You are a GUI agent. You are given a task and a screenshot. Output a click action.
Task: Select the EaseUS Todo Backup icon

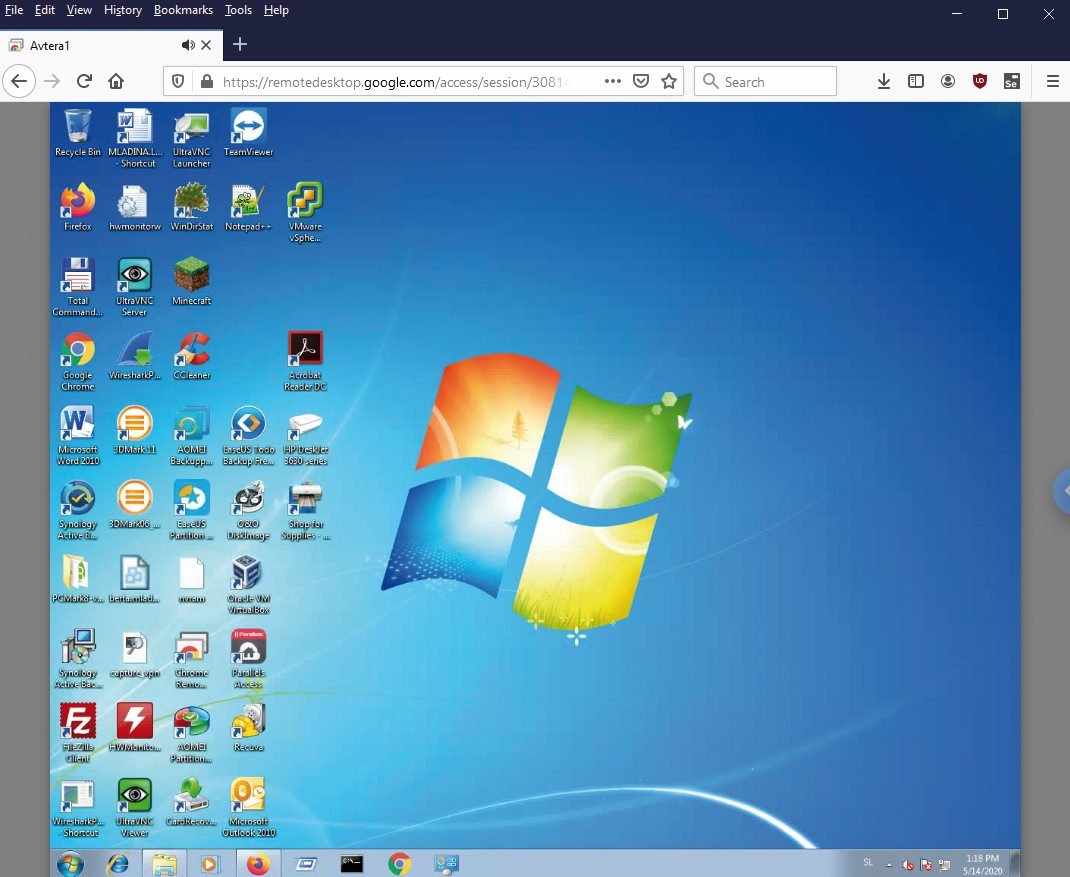(x=248, y=436)
